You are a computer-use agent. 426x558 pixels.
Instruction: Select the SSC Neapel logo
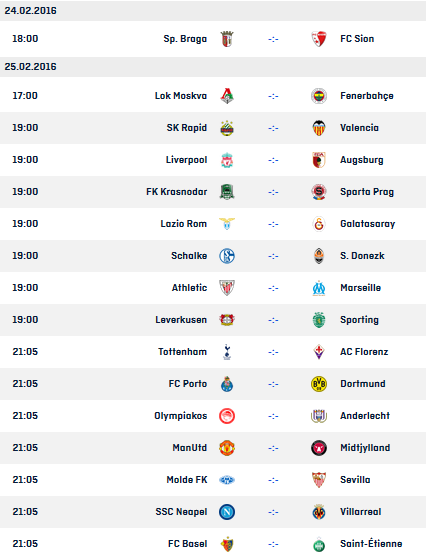[x=227, y=512]
